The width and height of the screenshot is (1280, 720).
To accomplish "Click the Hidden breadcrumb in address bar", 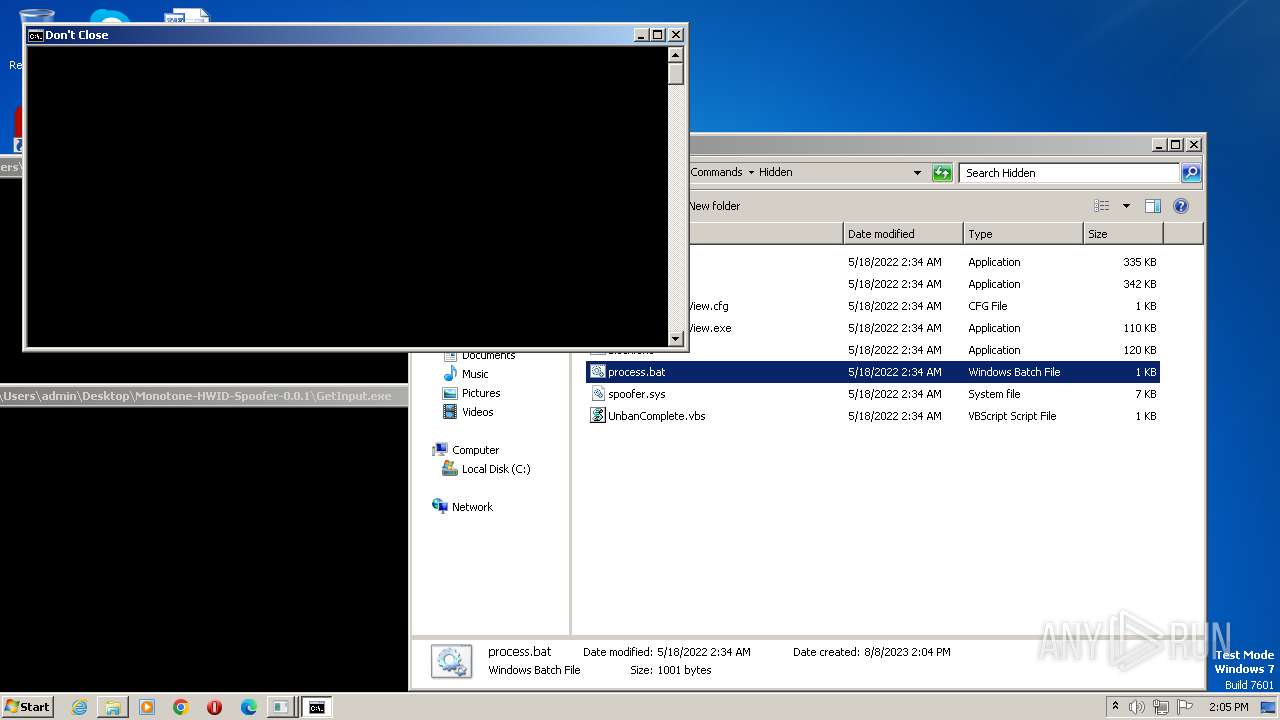I will coord(775,172).
